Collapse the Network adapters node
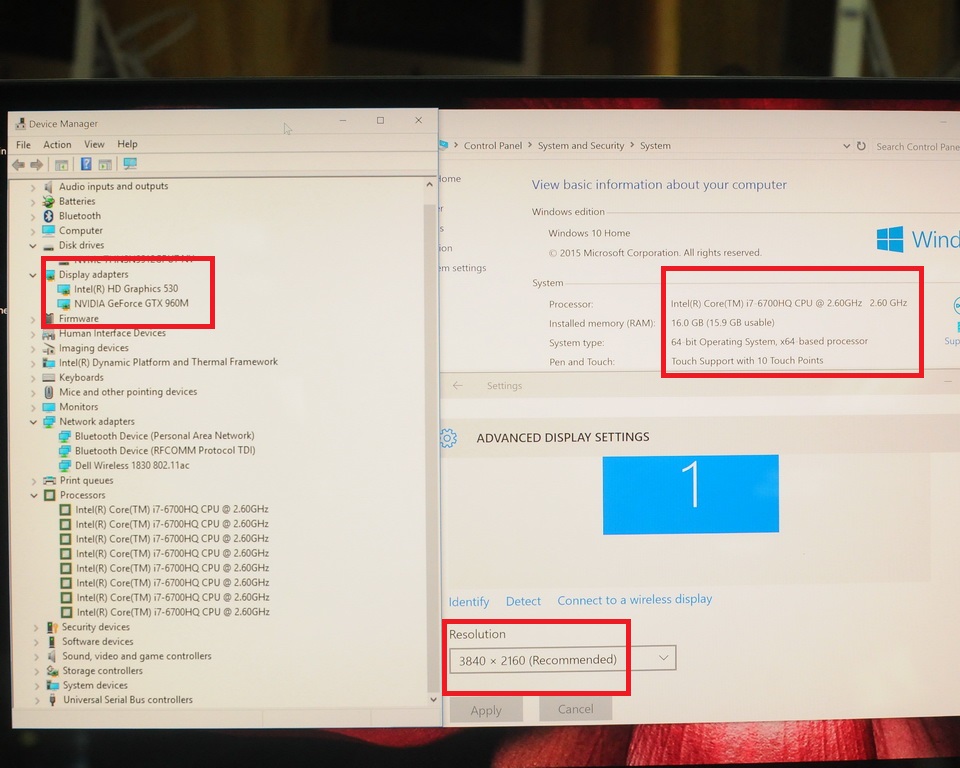This screenshot has height=768, width=960. pos(34,422)
